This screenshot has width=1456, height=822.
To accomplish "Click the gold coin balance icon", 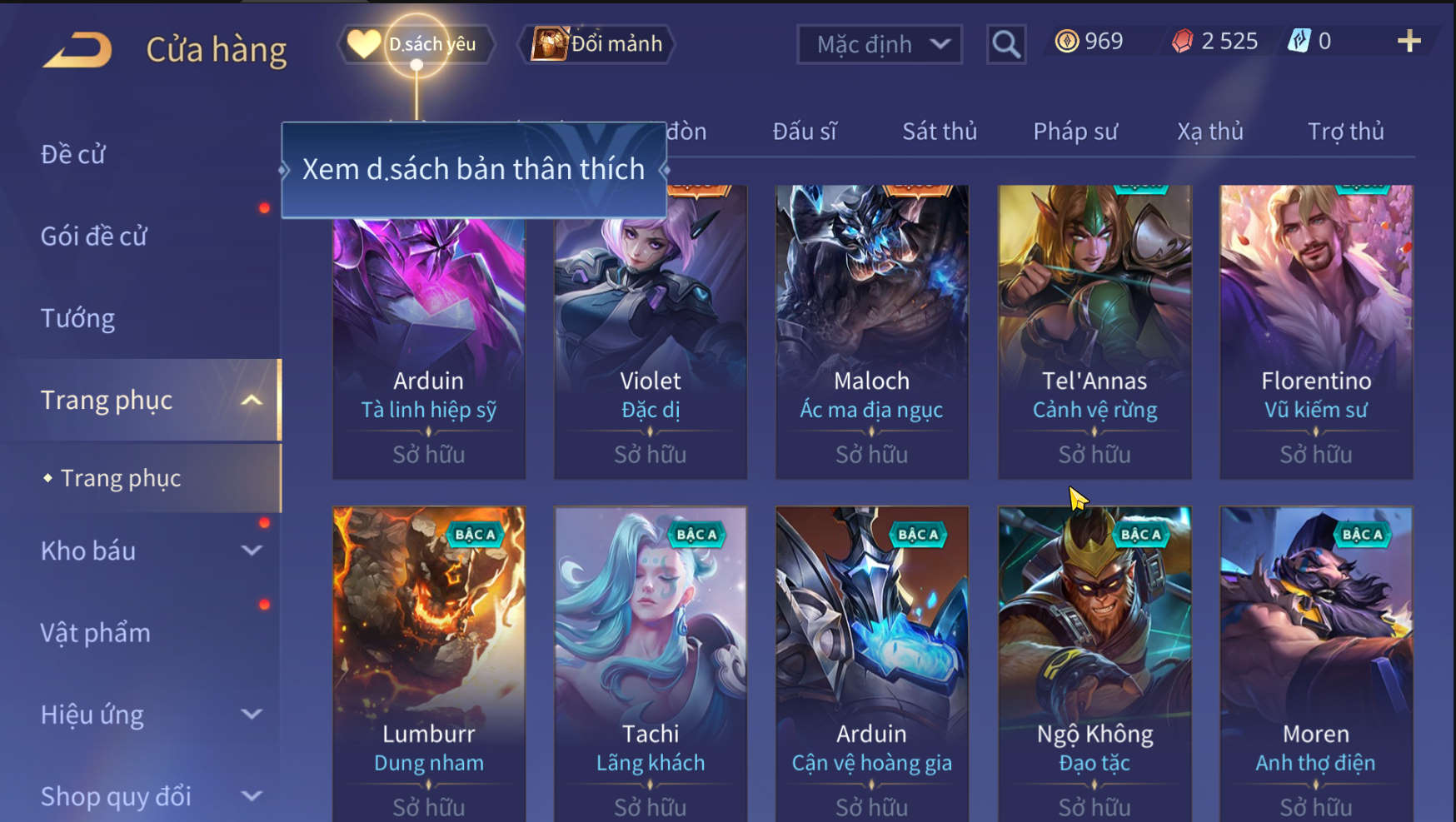I will tap(1067, 41).
